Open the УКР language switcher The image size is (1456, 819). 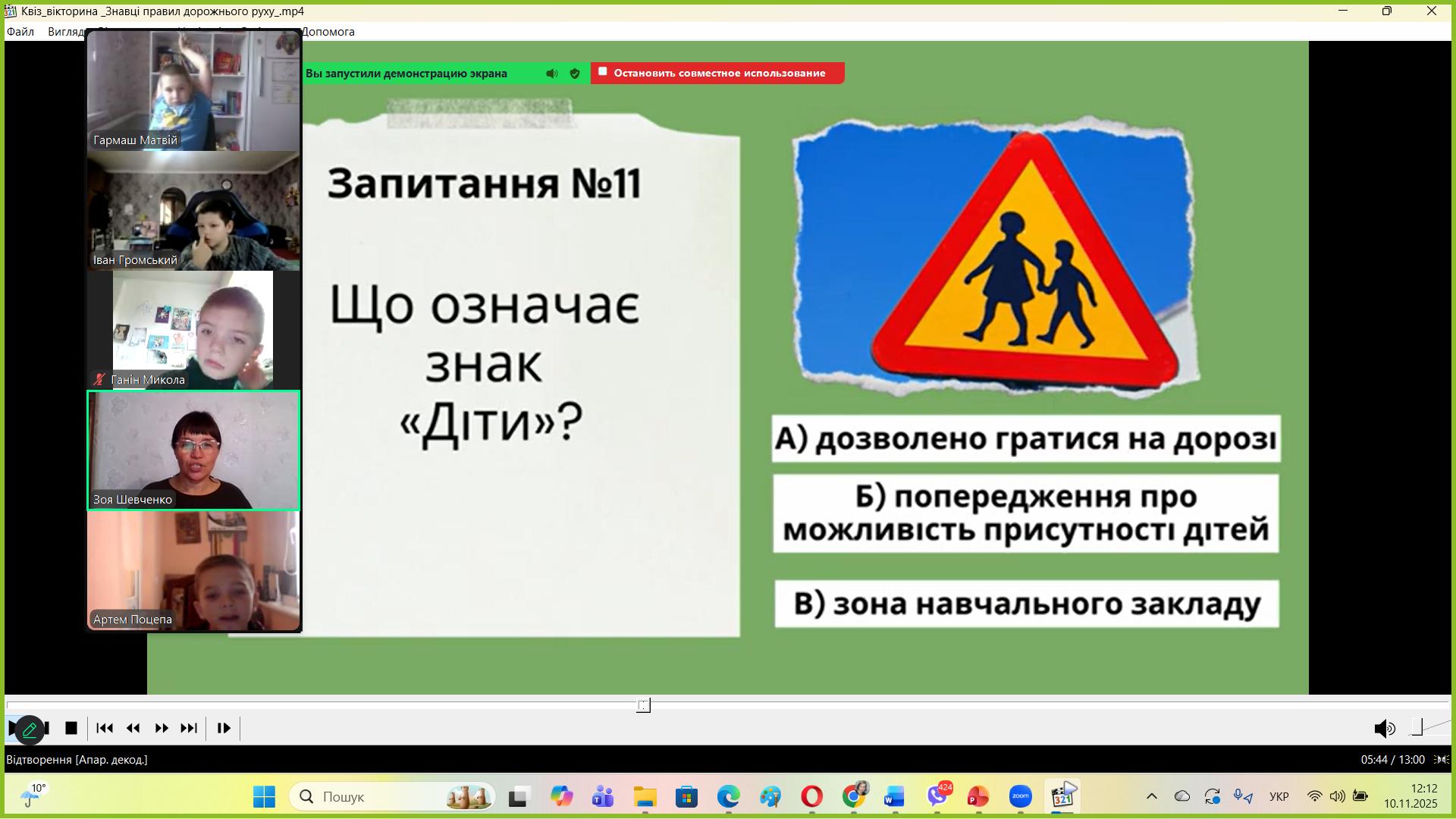click(1279, 796)
